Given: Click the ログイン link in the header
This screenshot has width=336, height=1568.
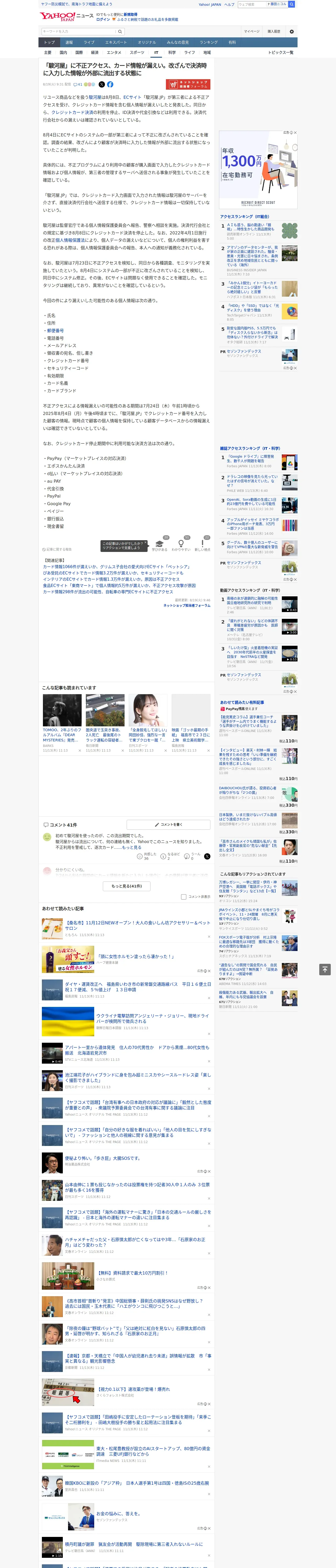Looking at the screenshot, I should 103,20.
